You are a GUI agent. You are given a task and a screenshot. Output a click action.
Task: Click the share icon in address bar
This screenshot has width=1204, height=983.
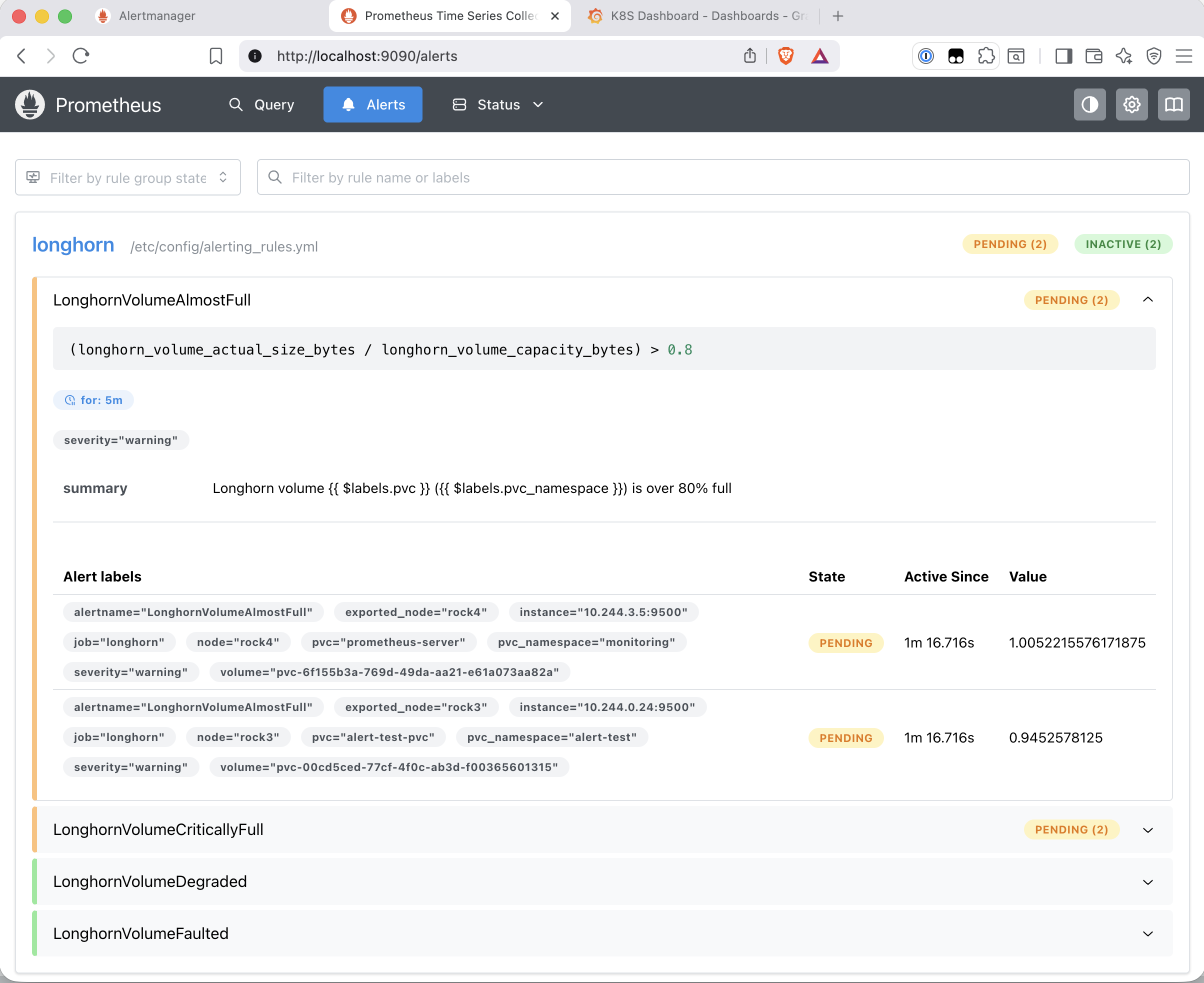coord(750,55)
